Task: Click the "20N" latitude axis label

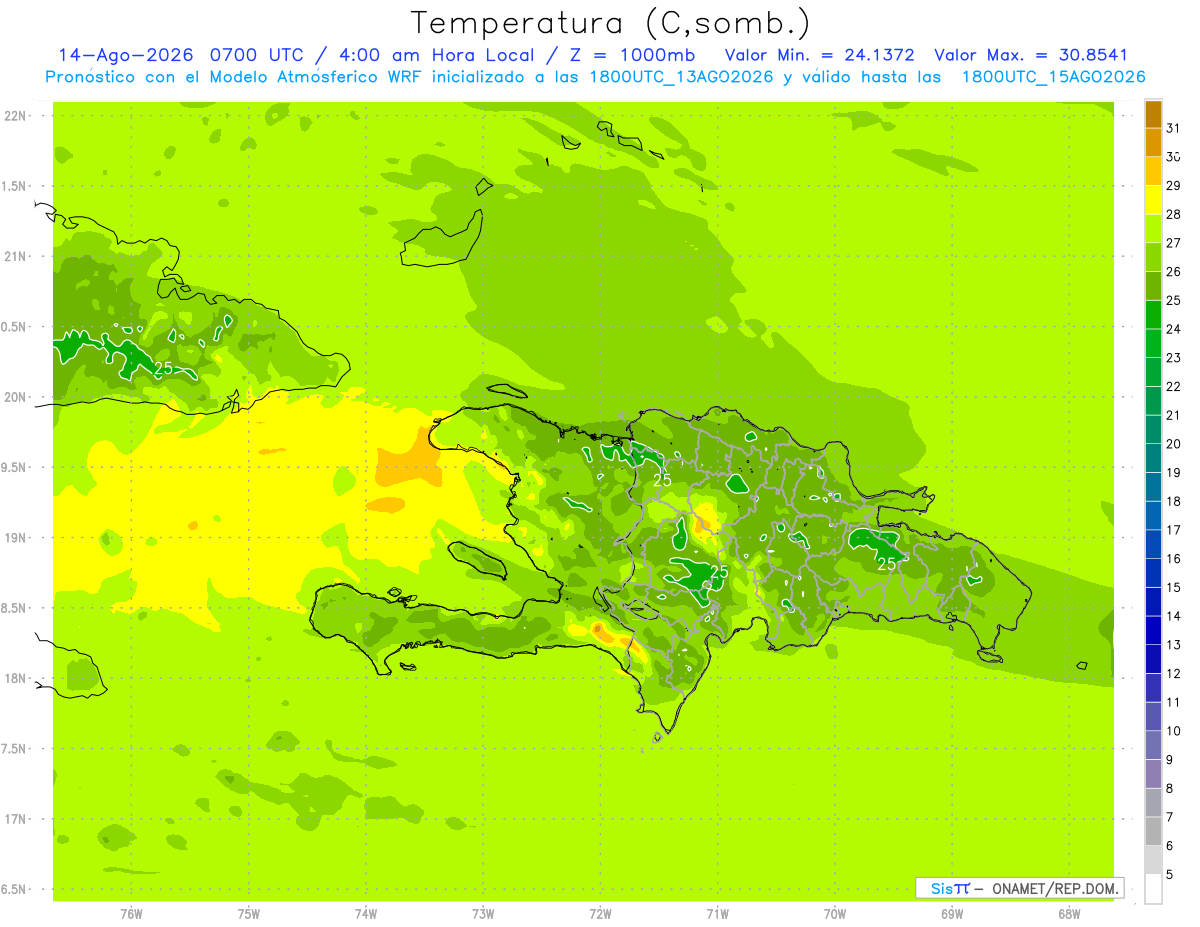Action: (x=14, y=397)
